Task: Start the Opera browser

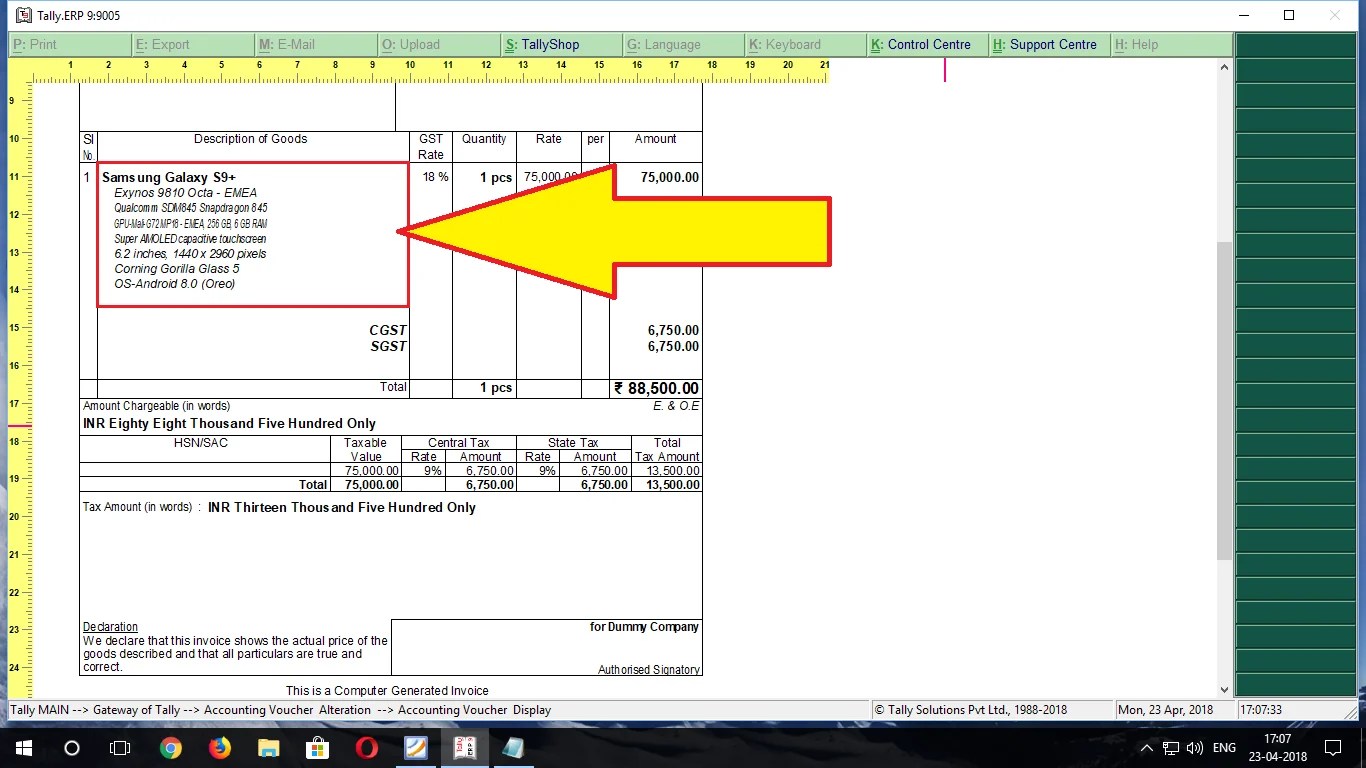Action: pos(366,747)
